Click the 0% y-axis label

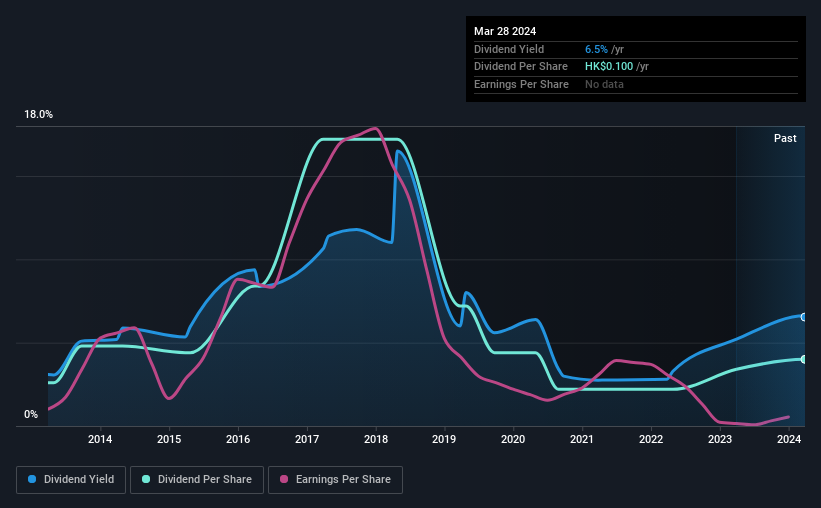click(x=31, y=414)
